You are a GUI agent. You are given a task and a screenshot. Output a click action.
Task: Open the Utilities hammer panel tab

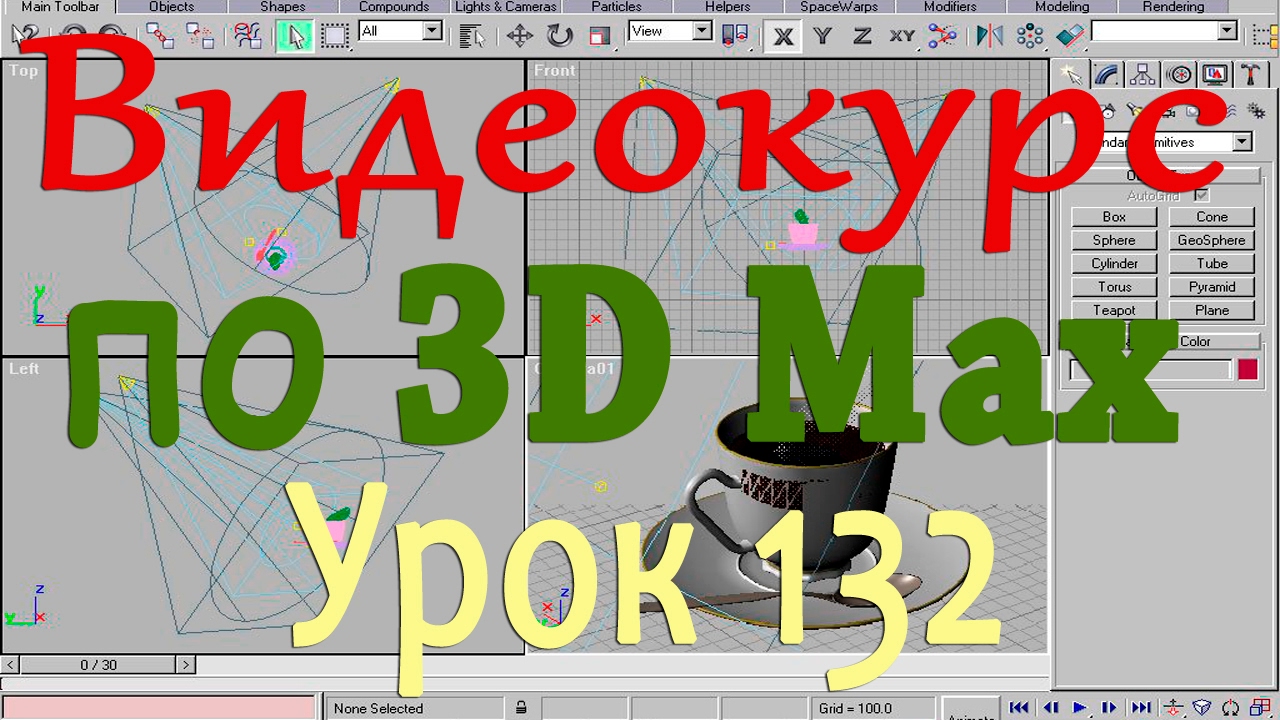[1250, 74]
